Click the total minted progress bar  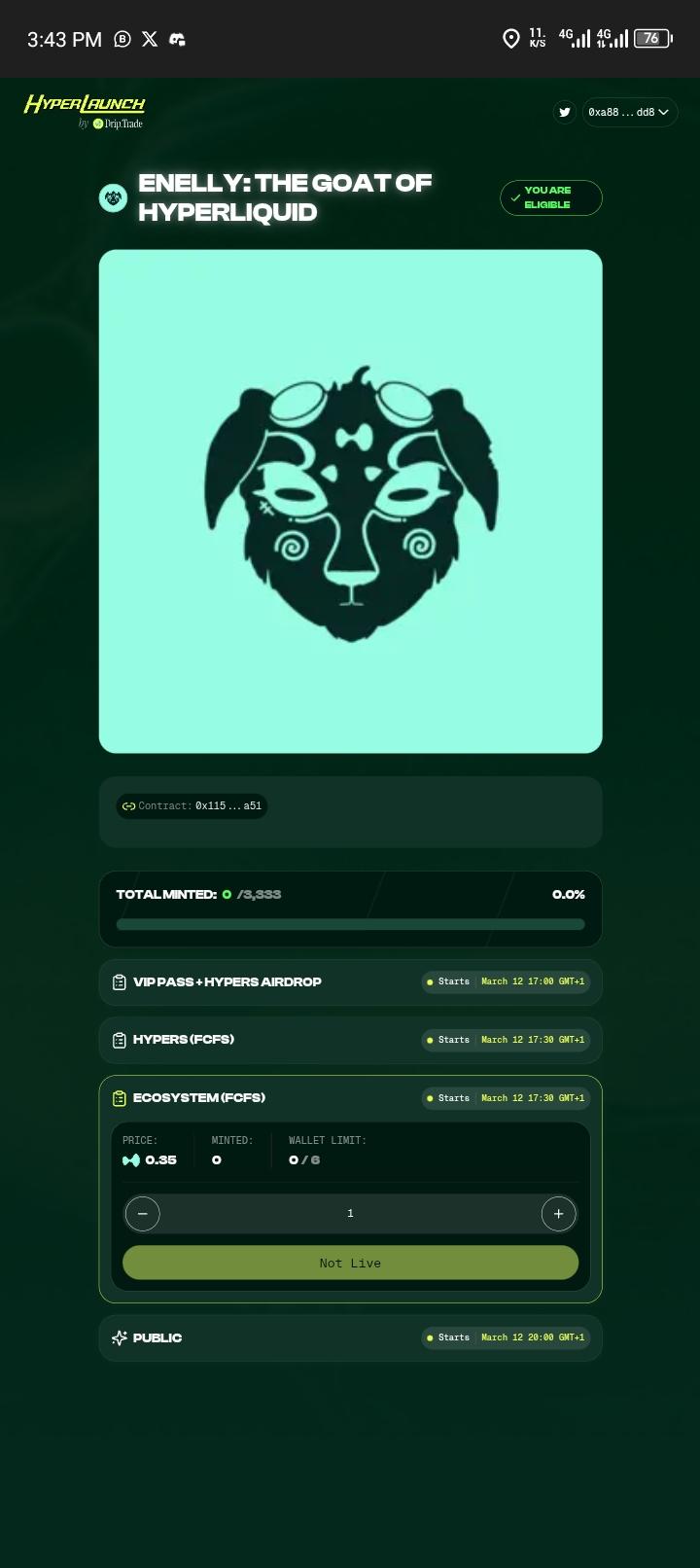[x=350, y=924]
